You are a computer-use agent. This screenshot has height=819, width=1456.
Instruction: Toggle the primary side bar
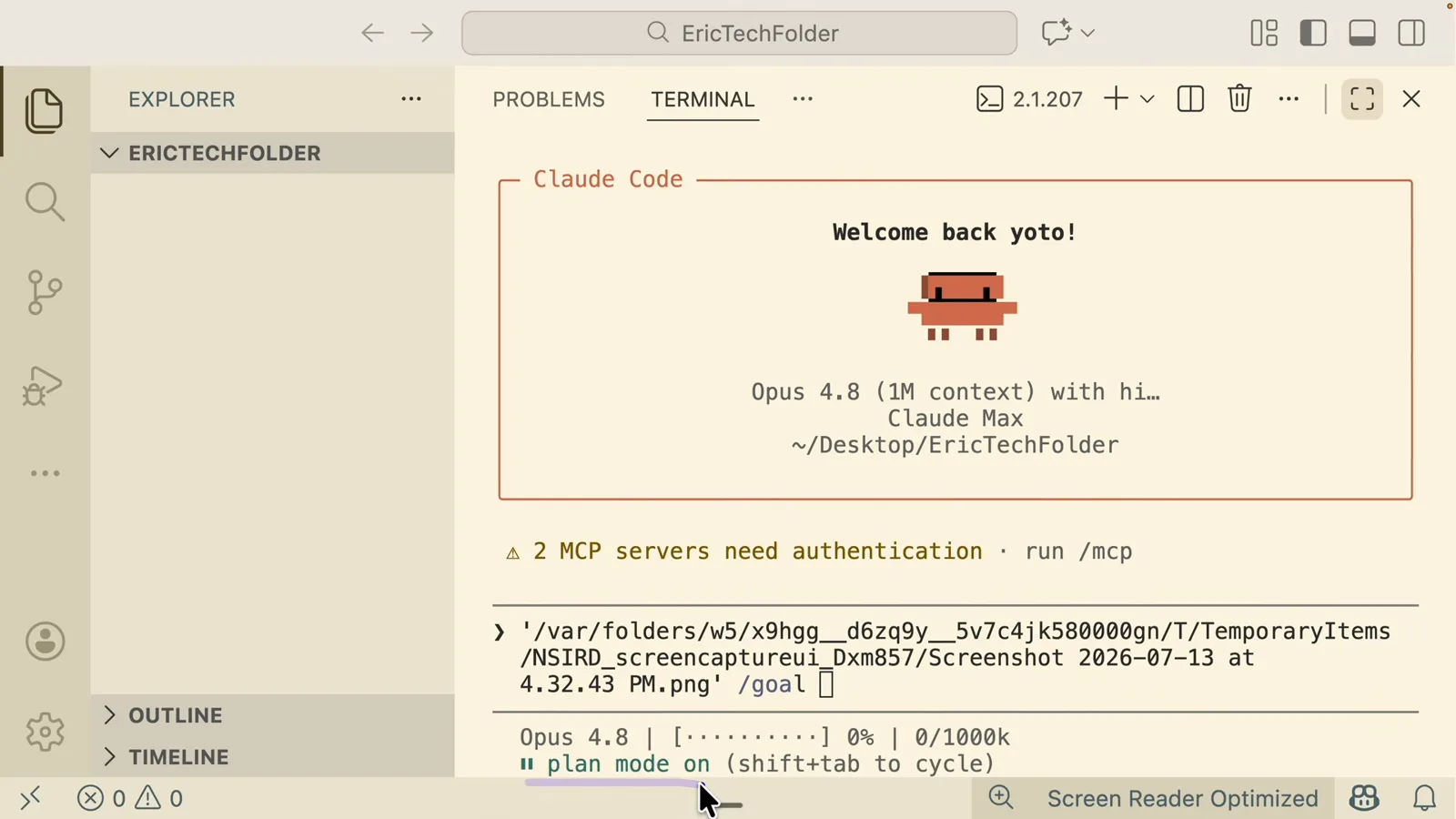[1313, 33]
